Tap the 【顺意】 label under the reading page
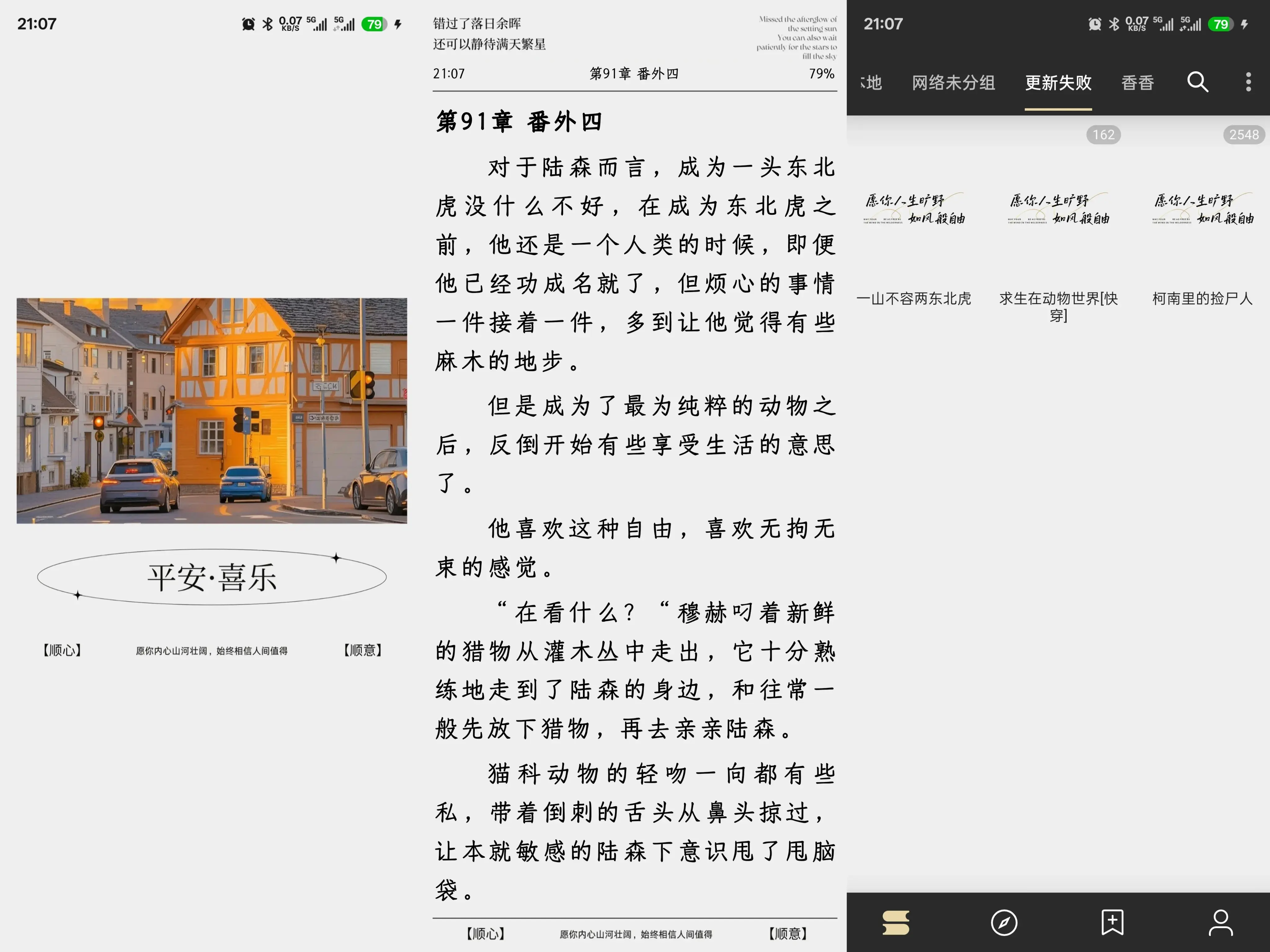This screenshot has width=1270, height=952. (x=788, y=934)
